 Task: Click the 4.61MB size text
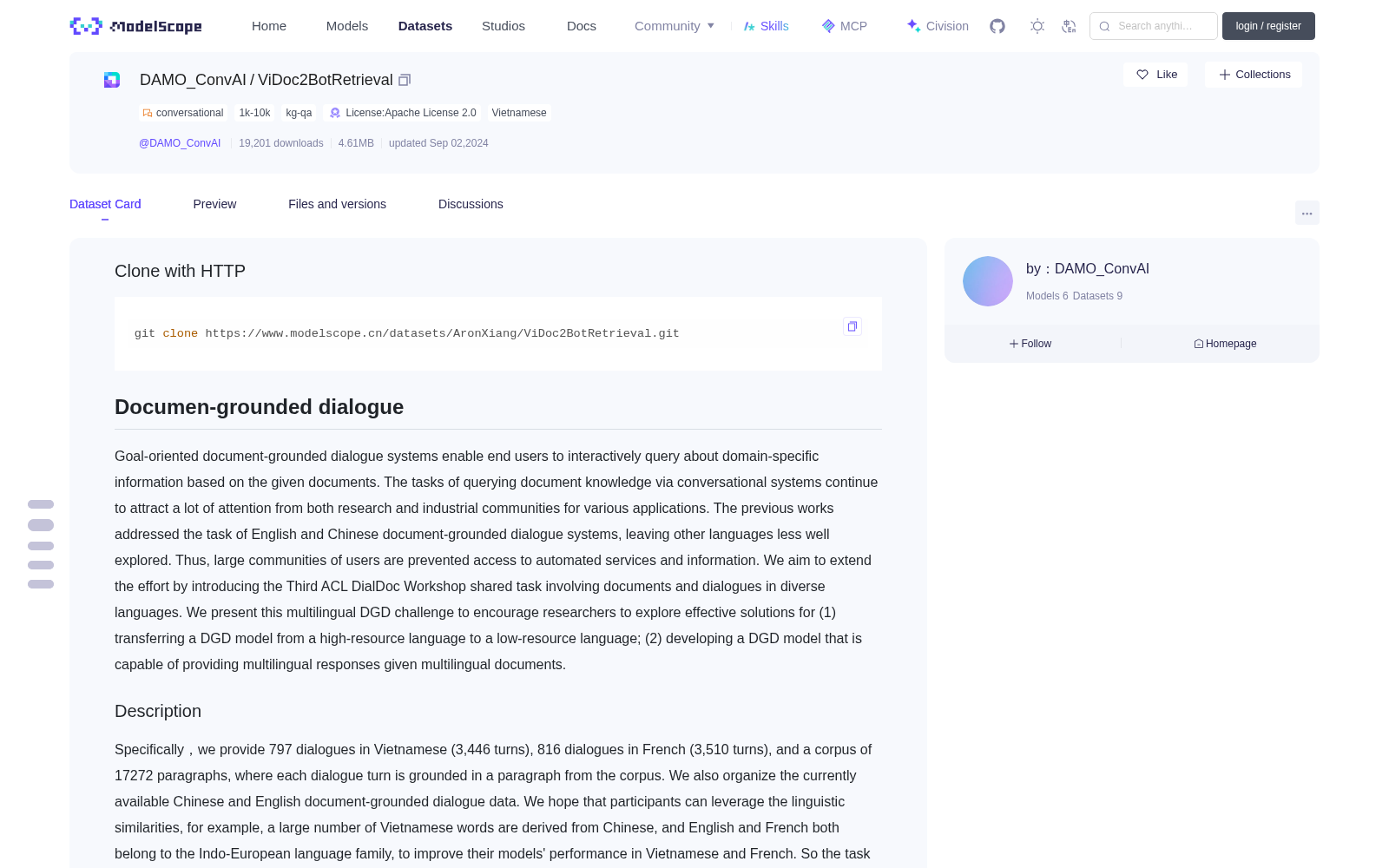pos(356,143)
